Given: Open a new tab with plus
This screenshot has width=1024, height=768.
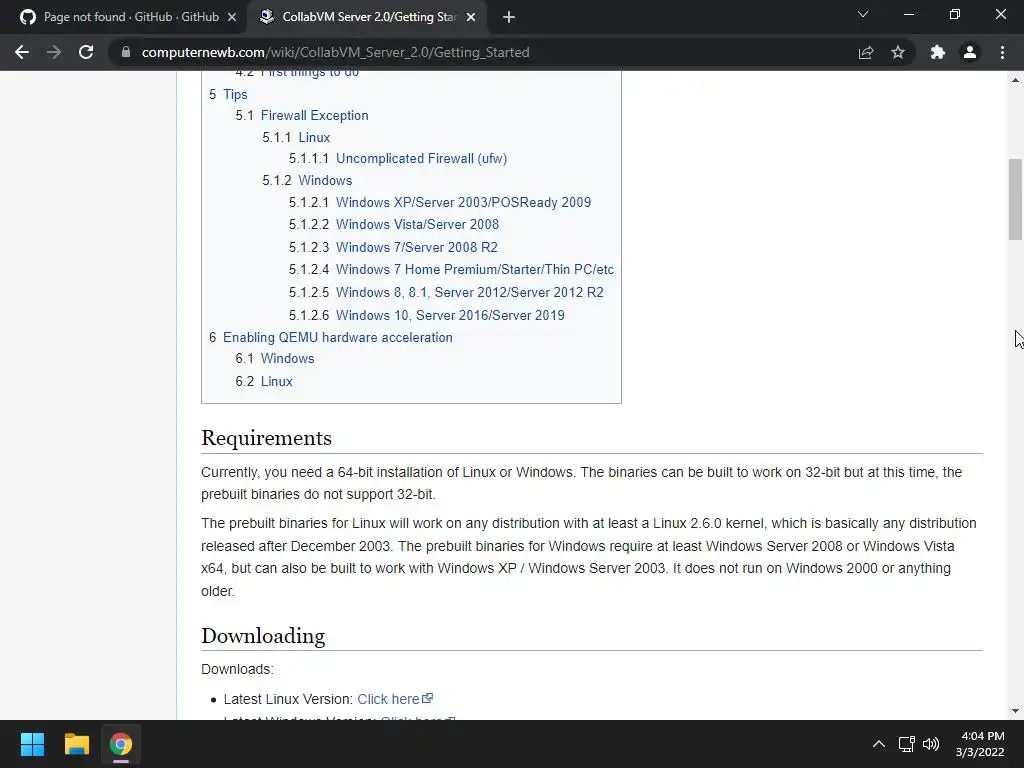Looking at the screenshot, I should click(x=509, y=18).
